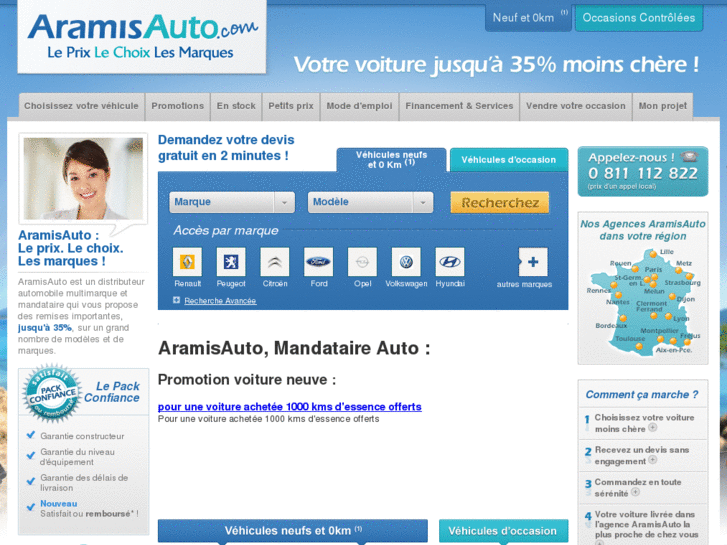Image resolution: width=727 pixels, height=545 pixels.
Task: Click the Comment ça marche ? heading
Action: 642,395
